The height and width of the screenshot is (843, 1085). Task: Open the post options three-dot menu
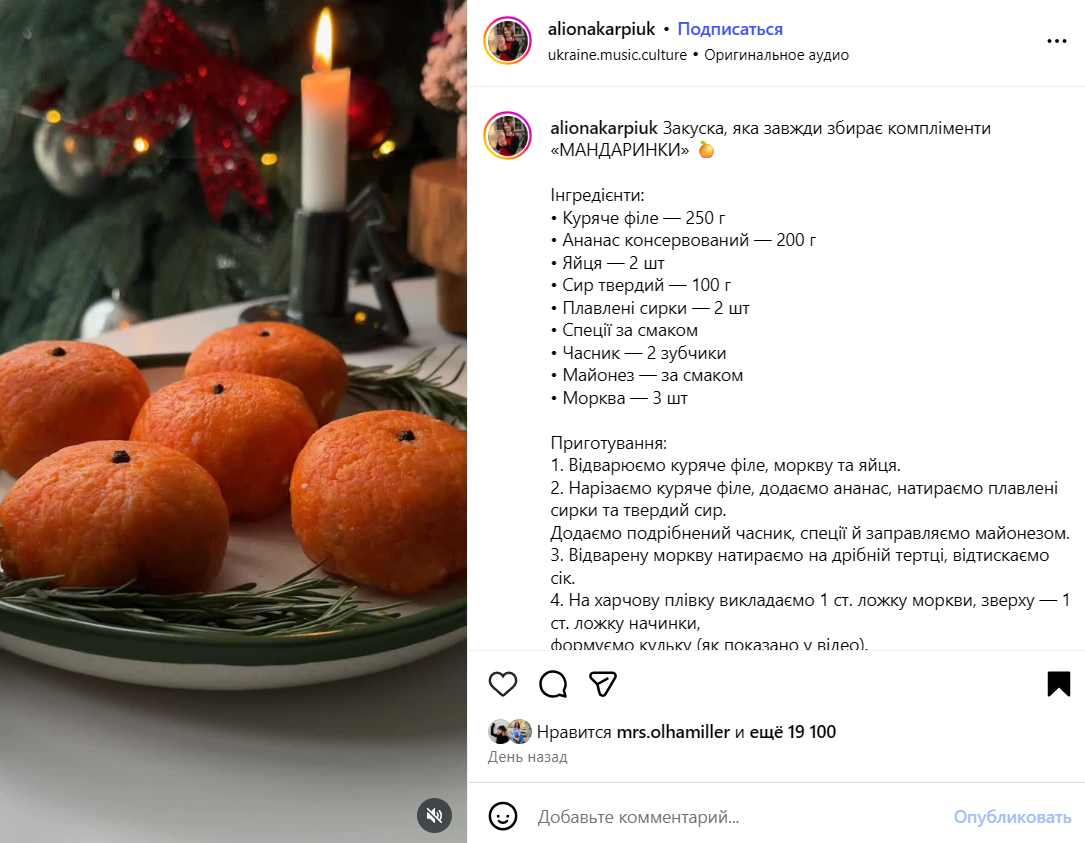tap(1057, 41)
